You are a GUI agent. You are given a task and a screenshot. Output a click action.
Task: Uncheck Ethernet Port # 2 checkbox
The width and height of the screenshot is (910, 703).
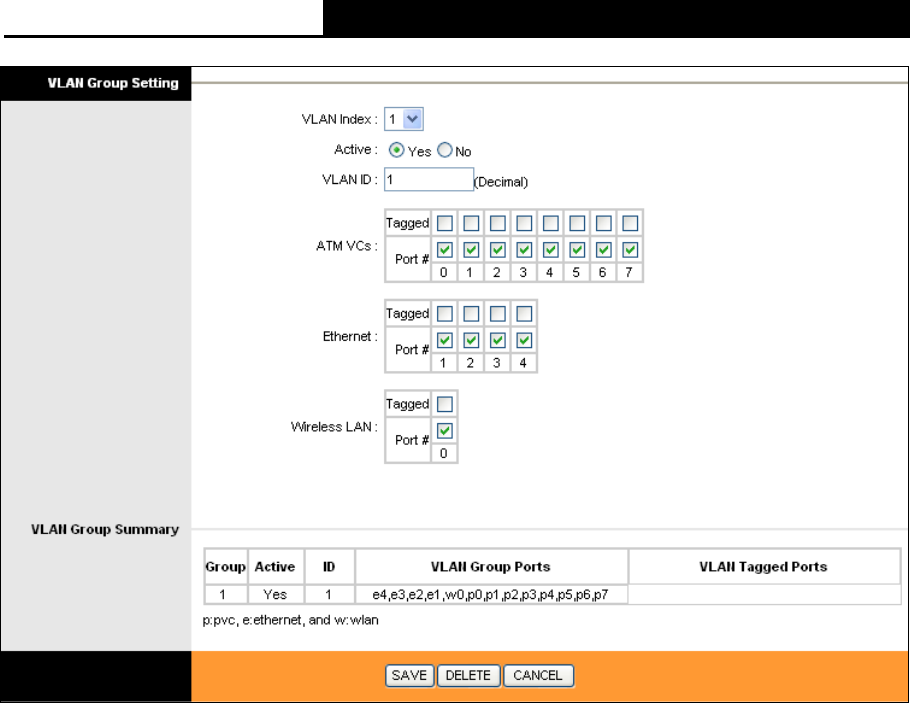[x=471, y=341]
